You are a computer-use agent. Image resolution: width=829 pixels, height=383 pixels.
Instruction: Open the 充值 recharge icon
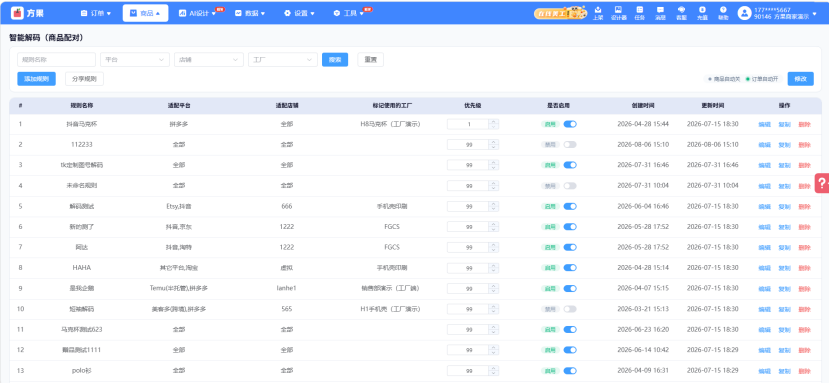pos(702,13)
